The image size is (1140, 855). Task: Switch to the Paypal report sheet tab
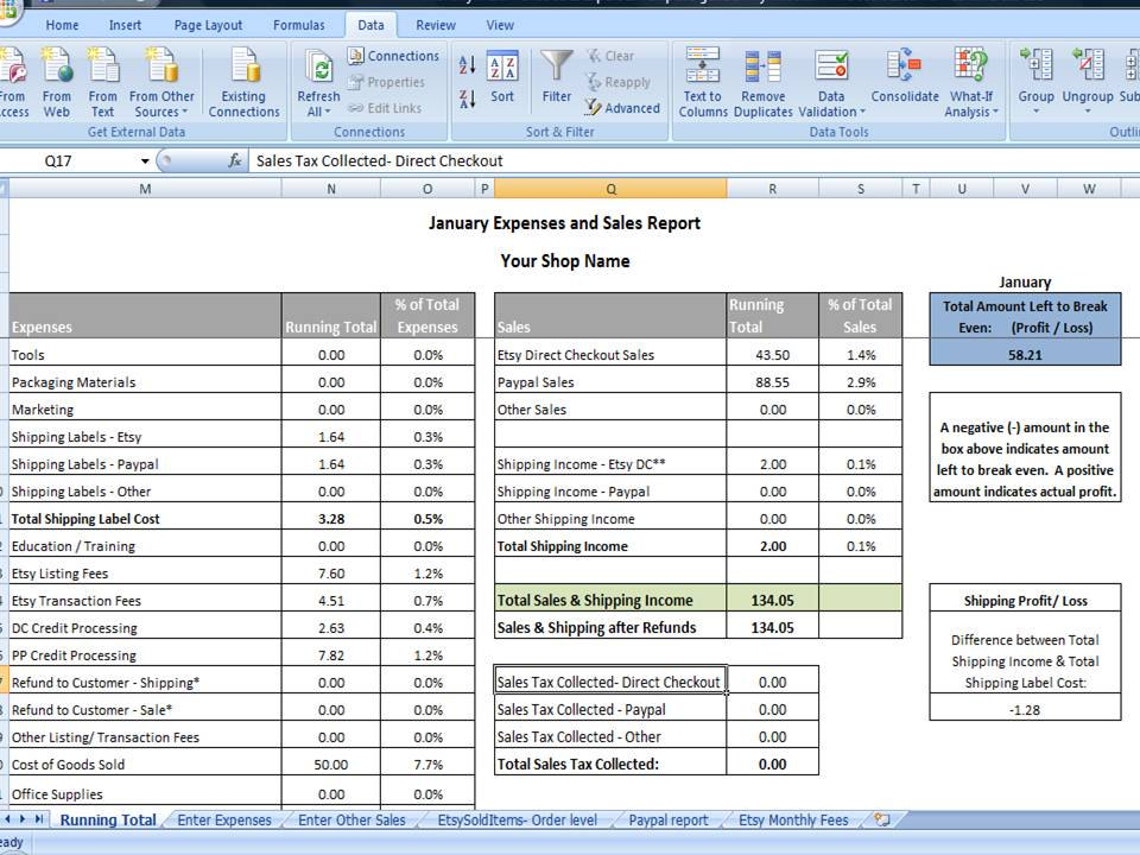pos(668,819)
